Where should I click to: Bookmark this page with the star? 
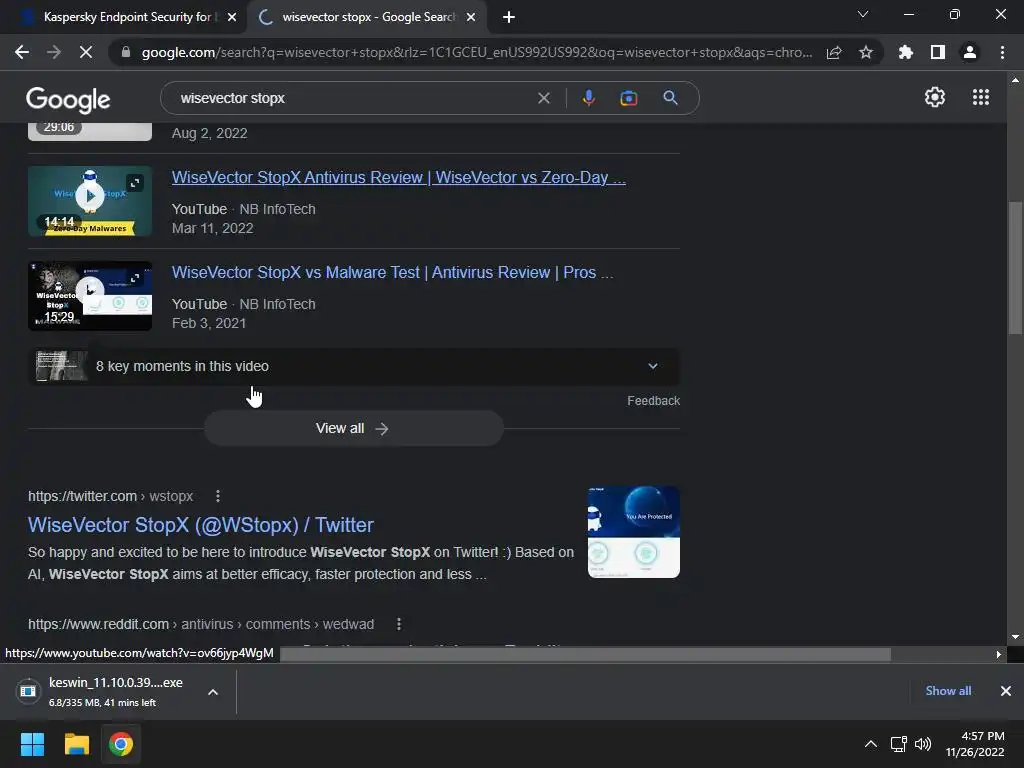[866, 52]
